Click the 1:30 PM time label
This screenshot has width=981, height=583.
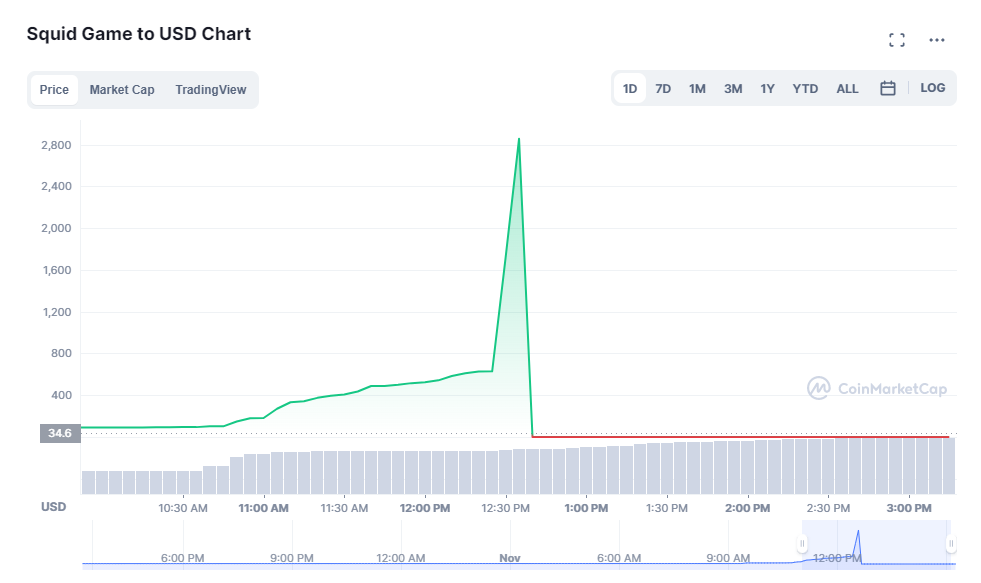click(667, 508)
